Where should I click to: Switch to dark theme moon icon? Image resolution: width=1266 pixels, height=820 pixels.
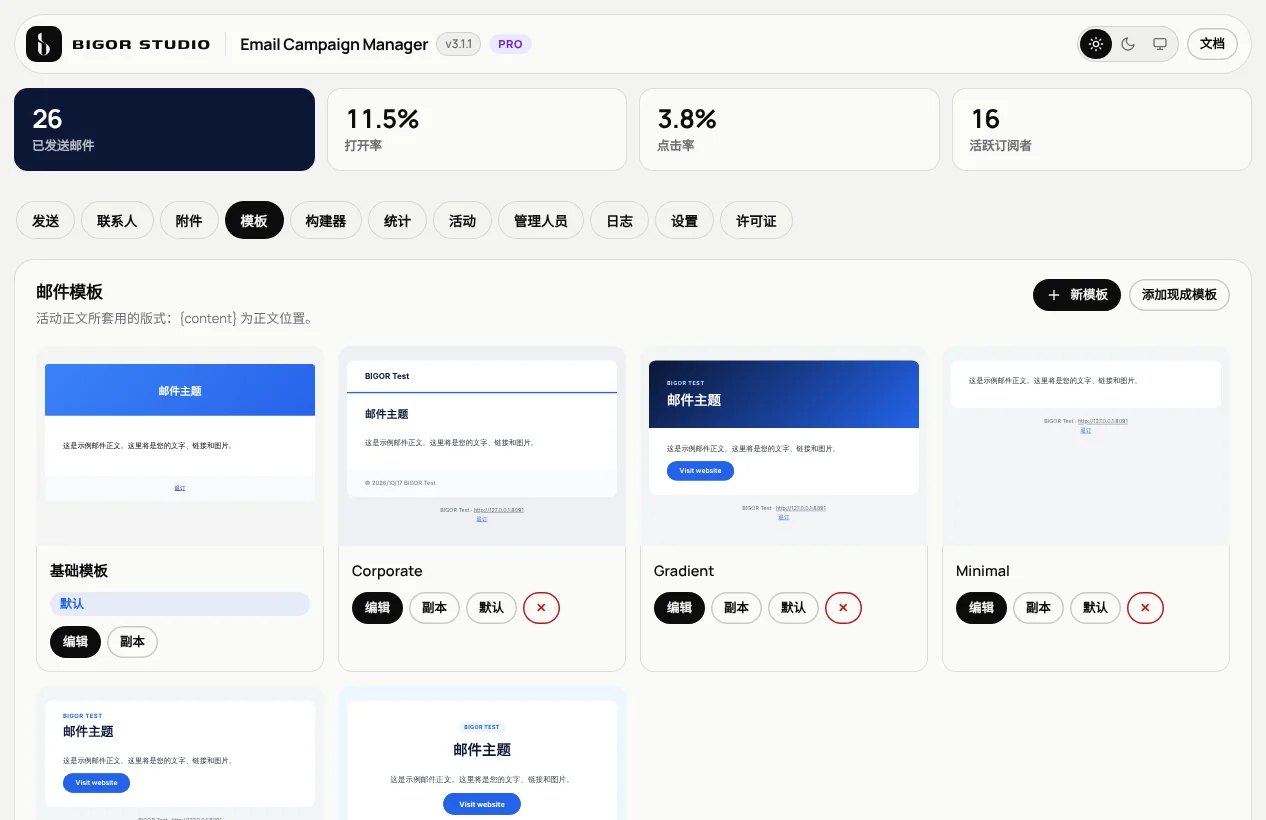click(1128, 44)
